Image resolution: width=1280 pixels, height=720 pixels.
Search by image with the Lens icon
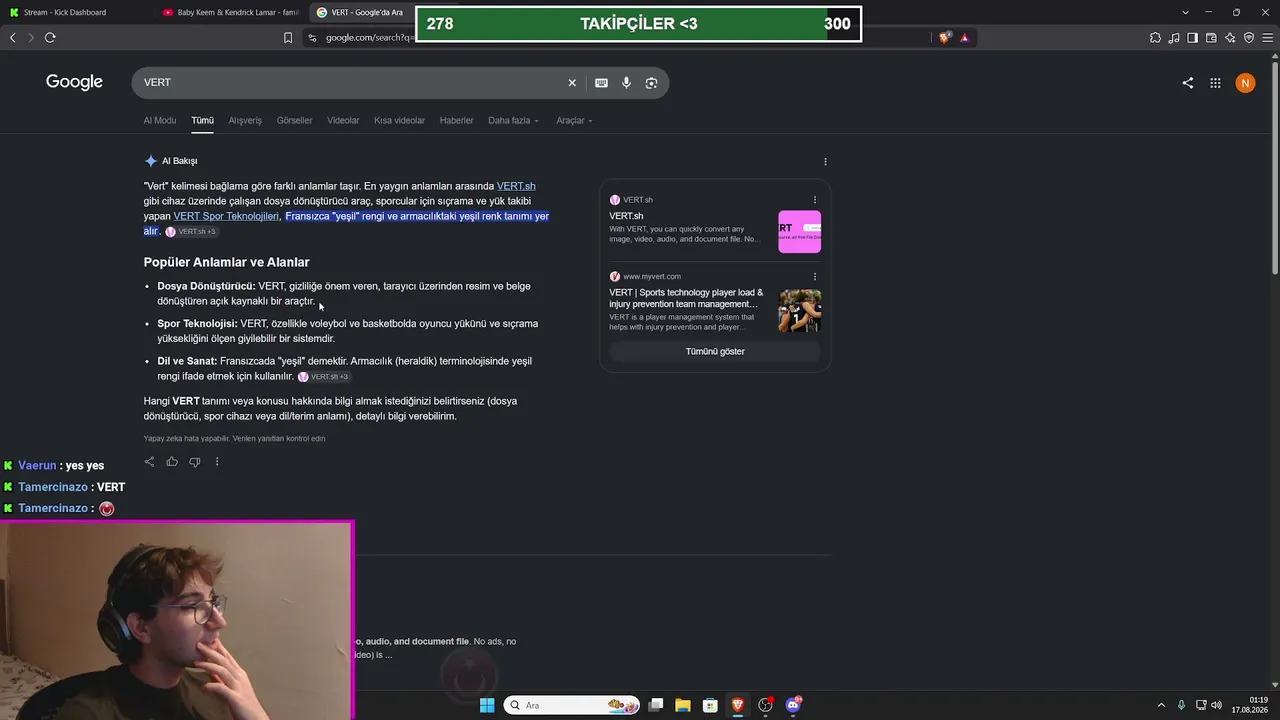click(651, 83)
